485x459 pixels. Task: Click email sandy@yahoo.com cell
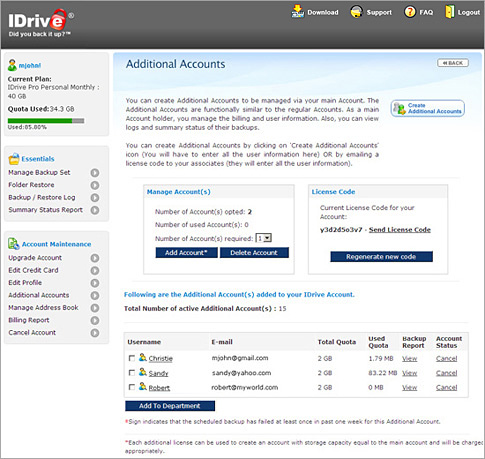coord(242,373)
